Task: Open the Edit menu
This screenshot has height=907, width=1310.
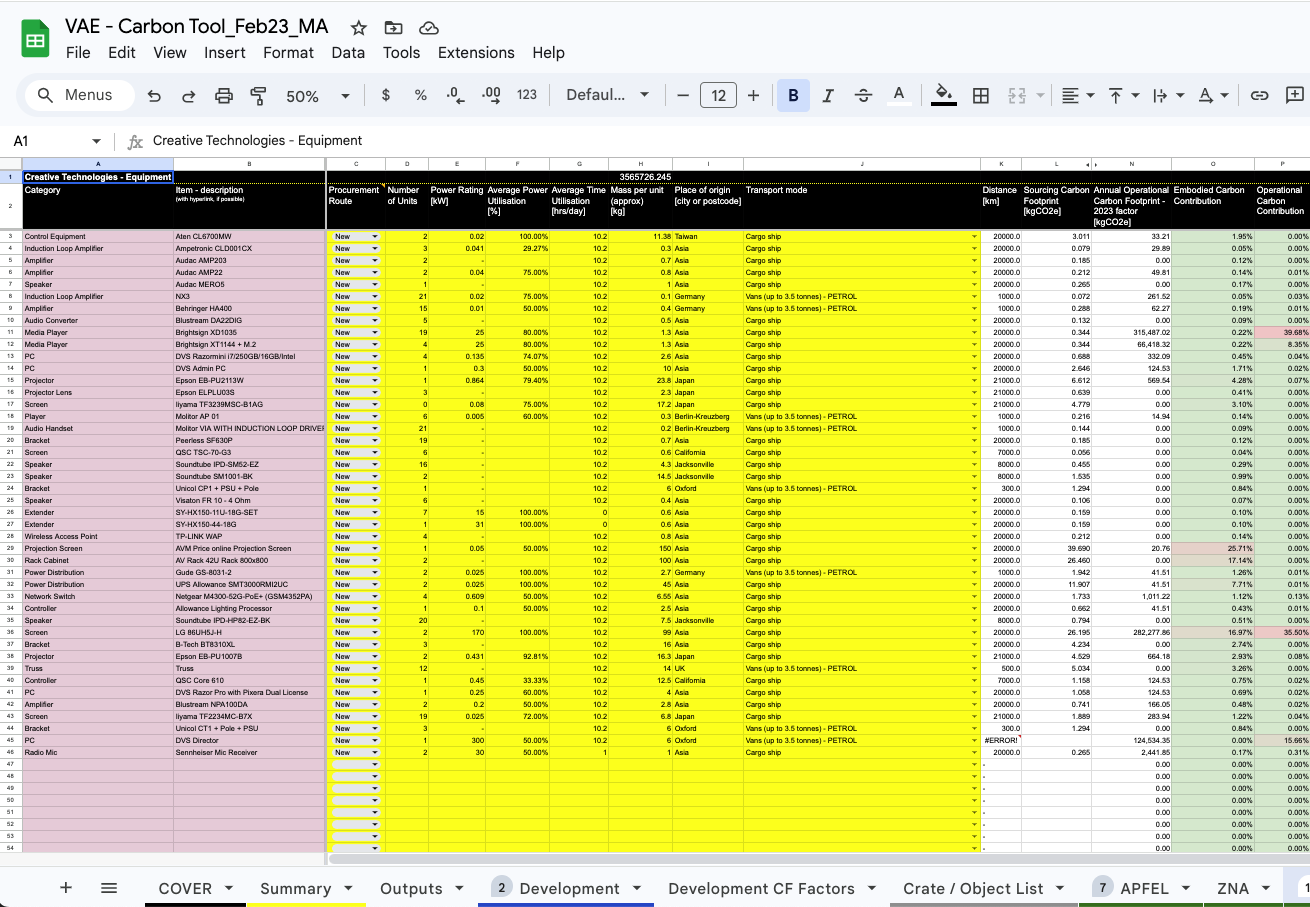Action: [x=122, y=53]
